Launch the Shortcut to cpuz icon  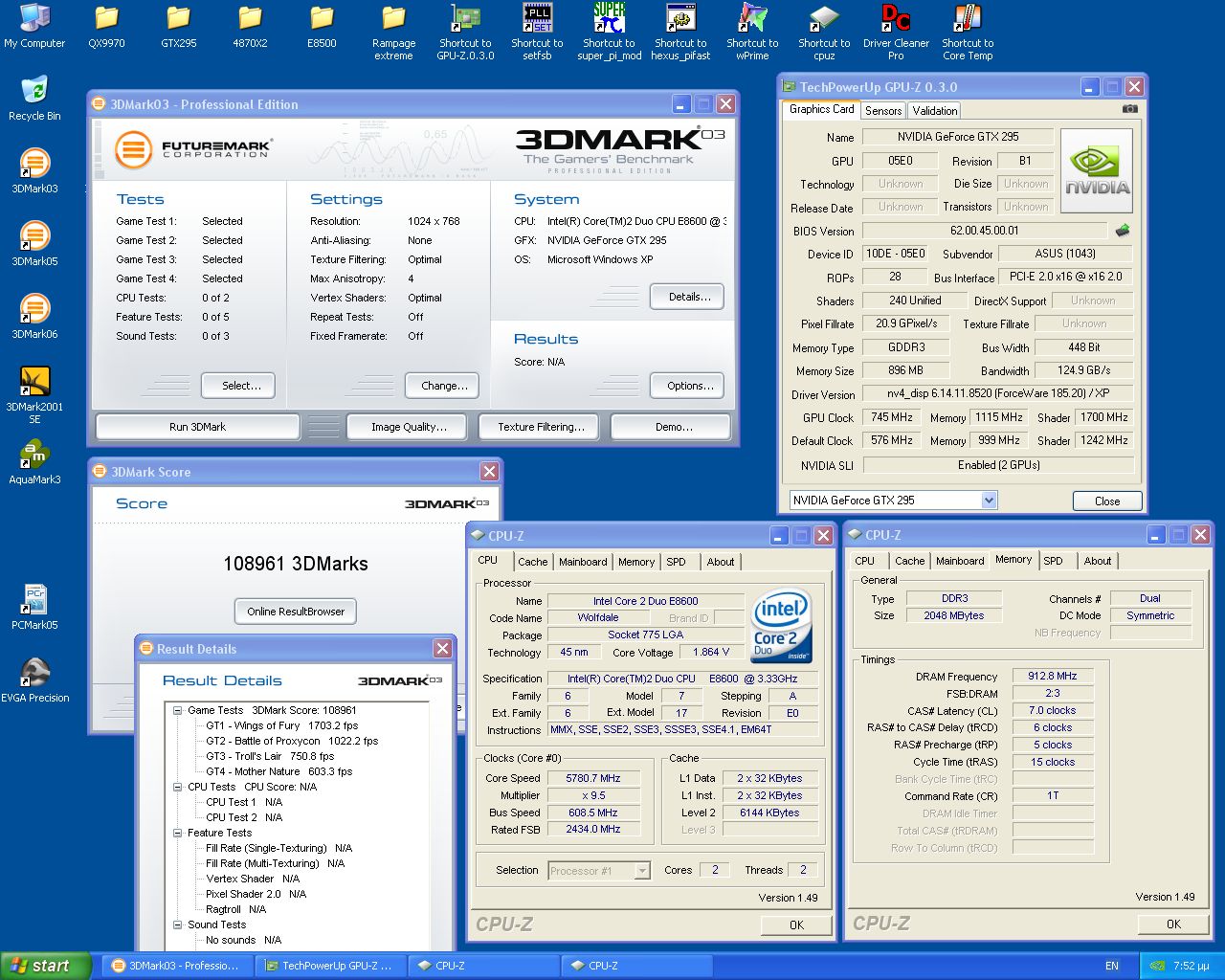(824, 33)
